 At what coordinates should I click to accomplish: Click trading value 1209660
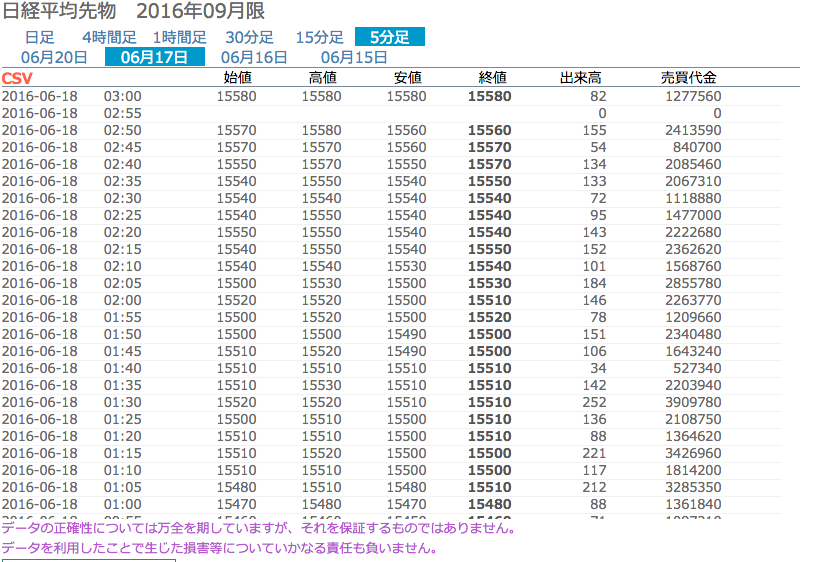pyautogui.click(x=693, y=317)
